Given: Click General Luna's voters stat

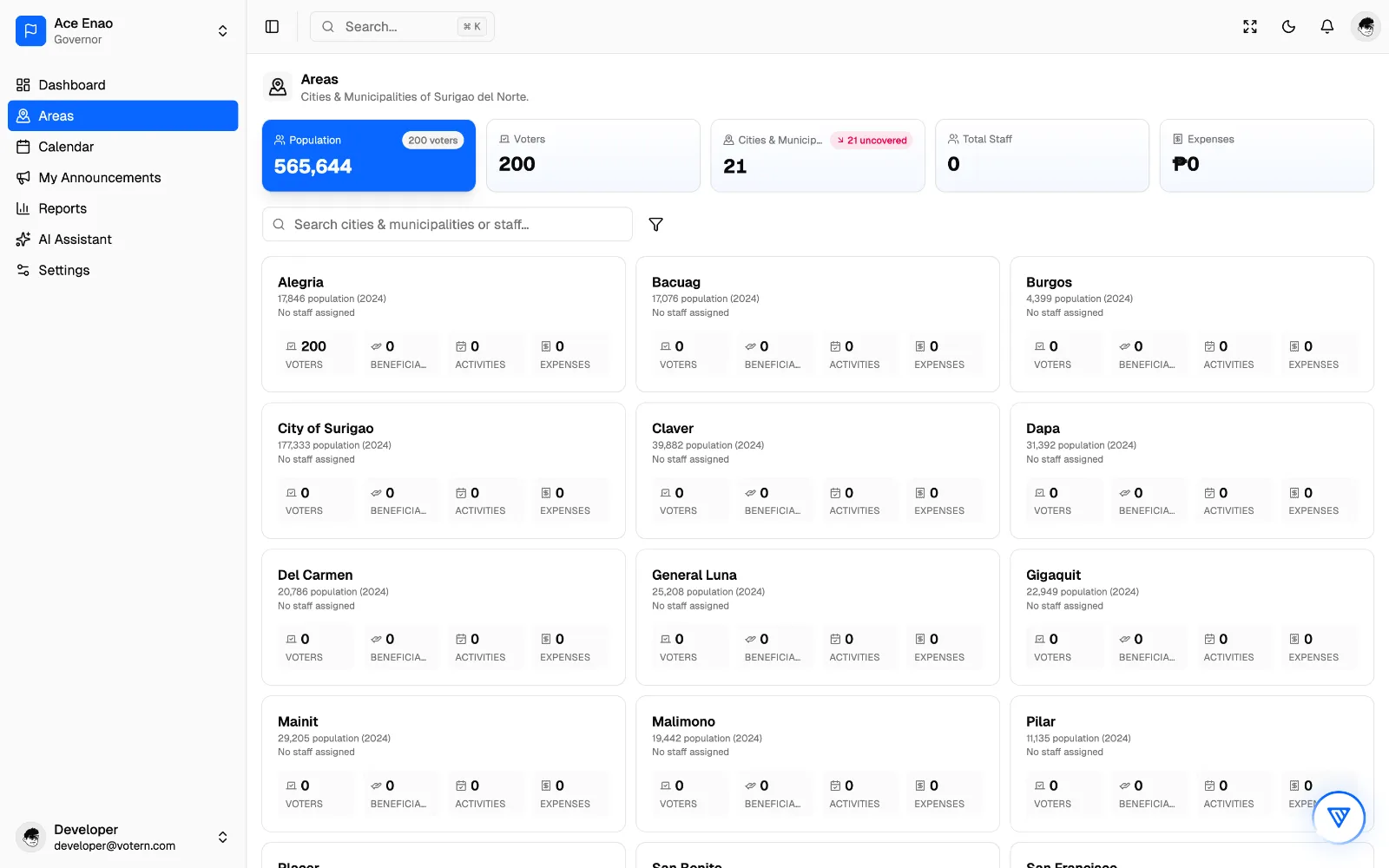Looking at the screenshot, I should pos(690,648).
